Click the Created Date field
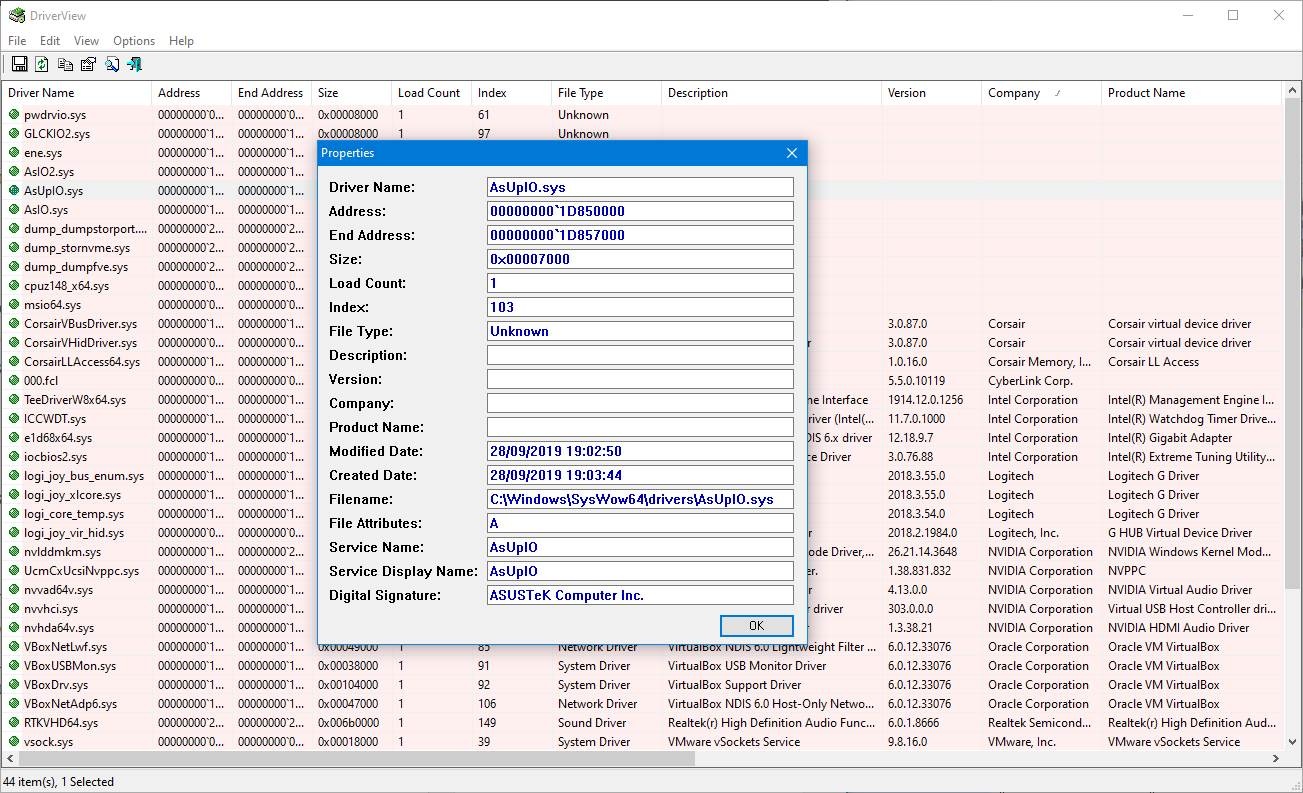1303x793 pixels. 640,475
